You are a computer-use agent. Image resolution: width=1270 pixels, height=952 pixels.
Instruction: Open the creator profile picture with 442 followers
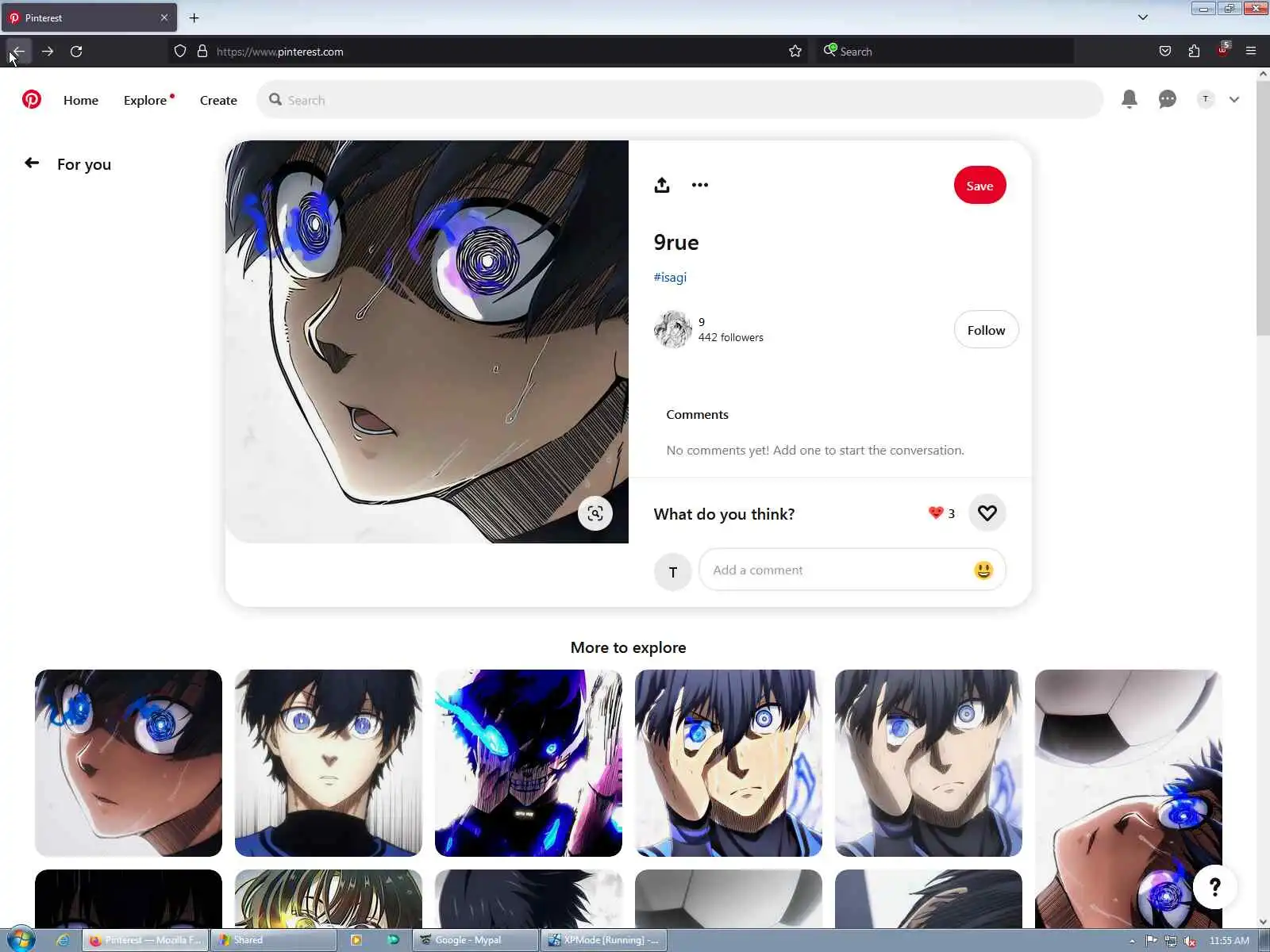[x=672, y=329]
